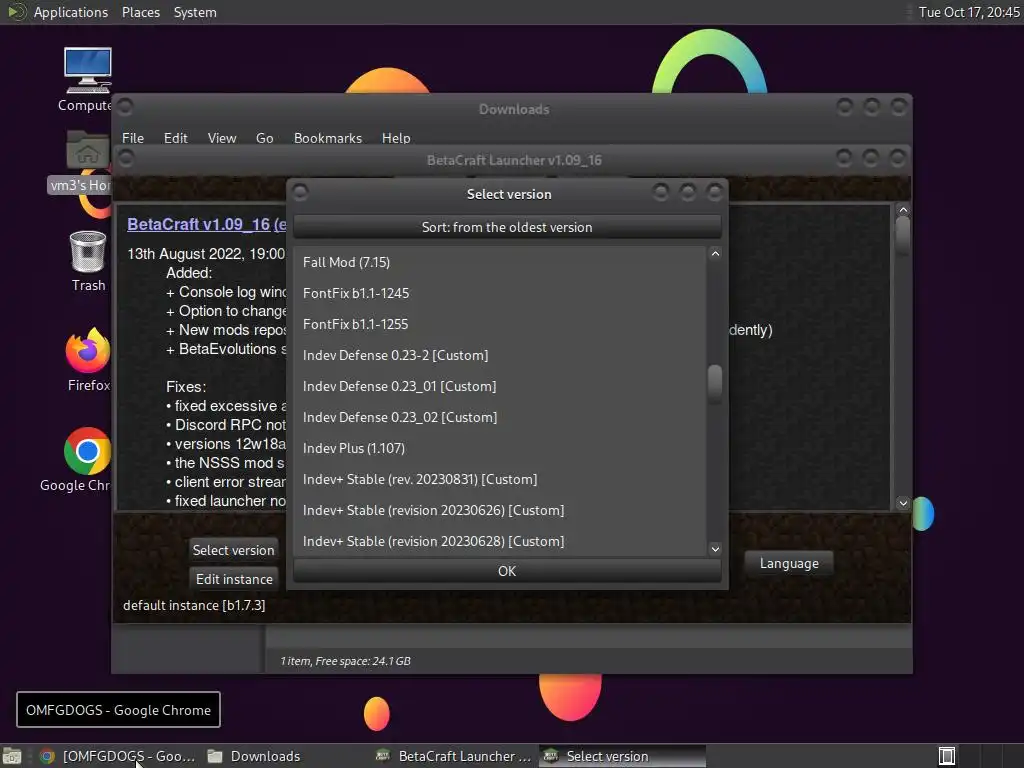Launch Google Chrome from the desktop
The width and height of the screenshot is (1024, 768).
pyautogui.click(x=88, y=451)
